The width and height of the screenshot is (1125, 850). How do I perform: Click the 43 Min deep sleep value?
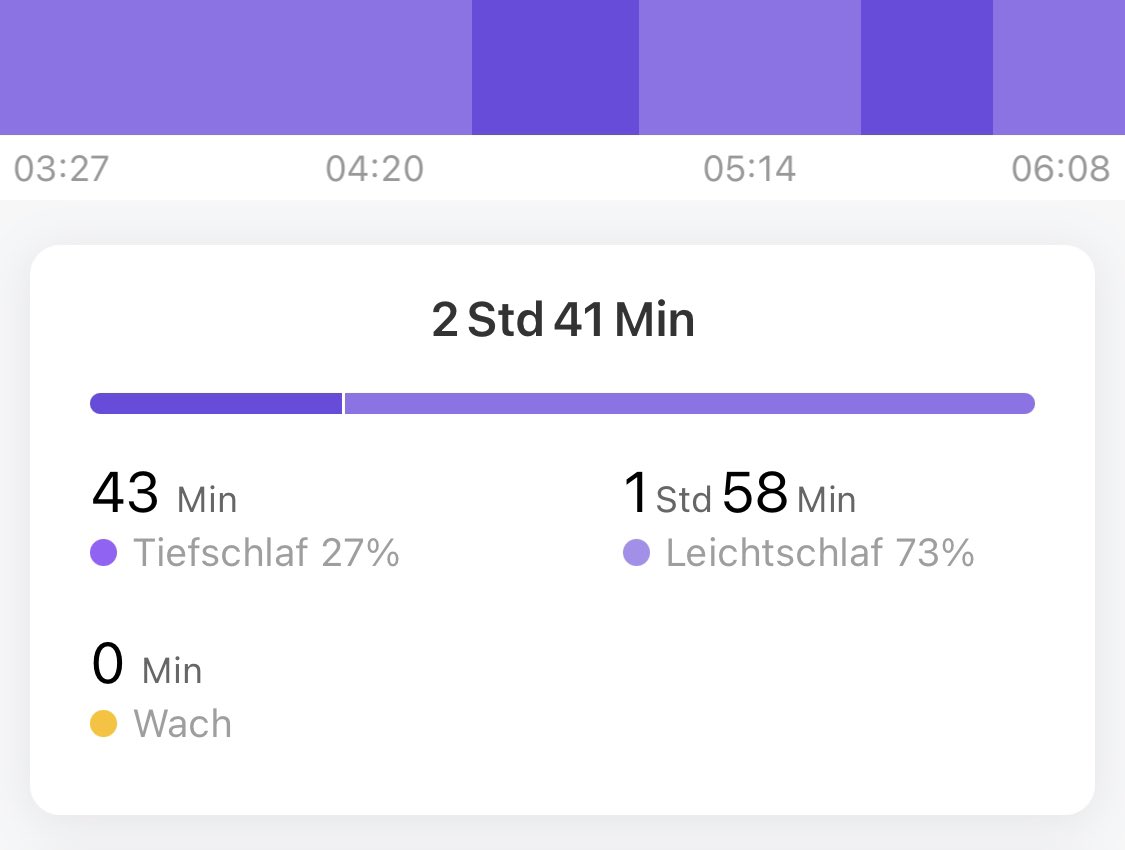[164, 495]
